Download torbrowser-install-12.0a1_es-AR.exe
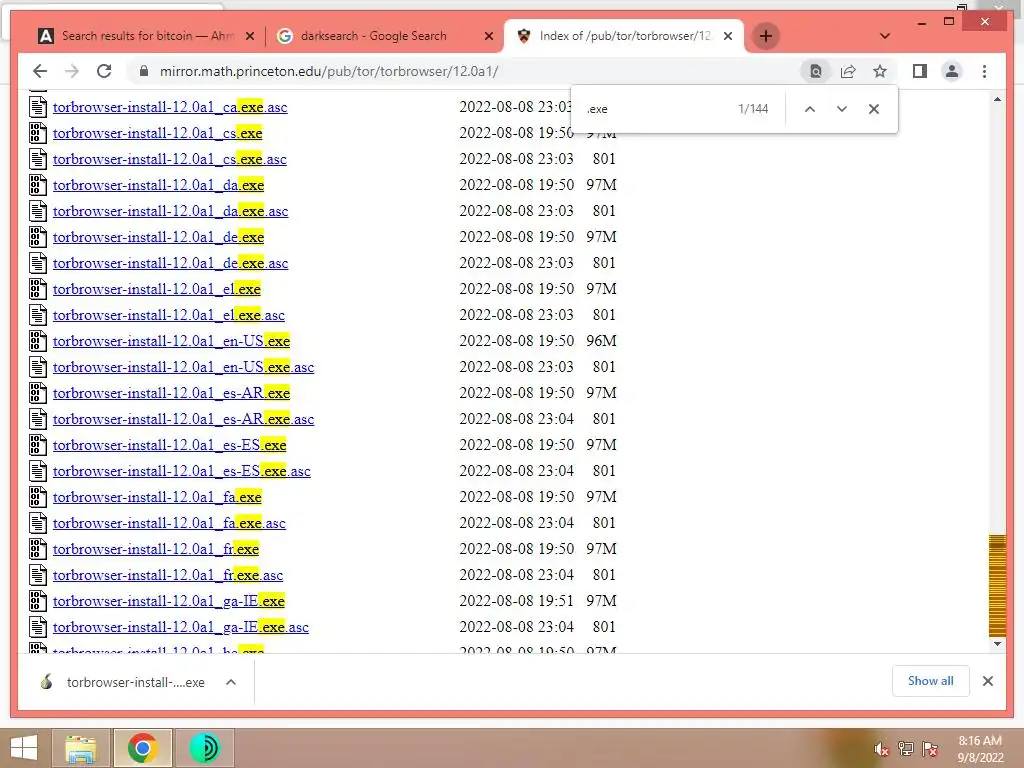The image size is (1024, 768). (171, 393)
